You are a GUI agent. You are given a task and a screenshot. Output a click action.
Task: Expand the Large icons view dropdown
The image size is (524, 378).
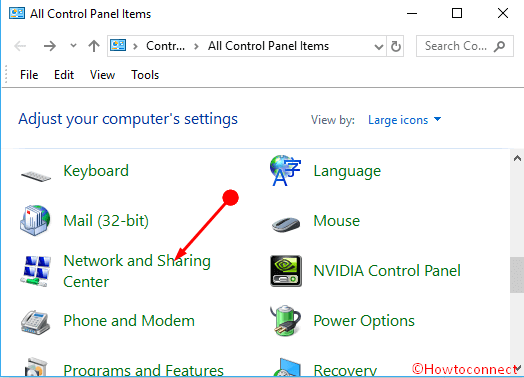pyautogui.click(x=404, y=120)
